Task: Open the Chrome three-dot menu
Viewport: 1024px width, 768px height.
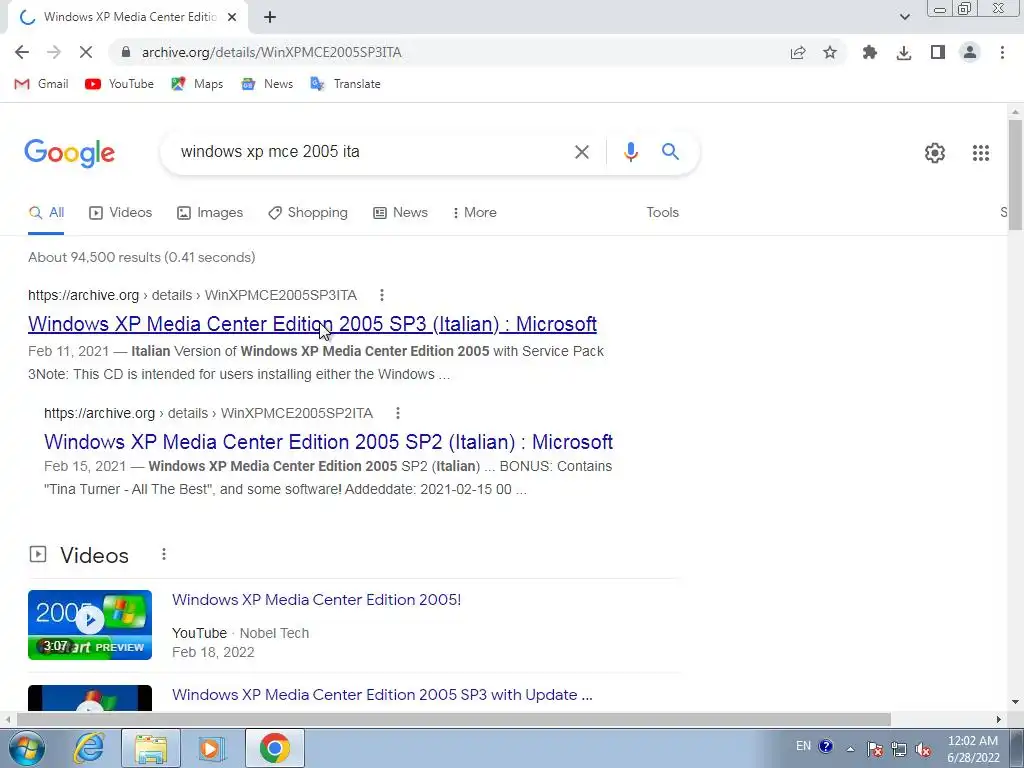Action: click(x=1002, y=52)
